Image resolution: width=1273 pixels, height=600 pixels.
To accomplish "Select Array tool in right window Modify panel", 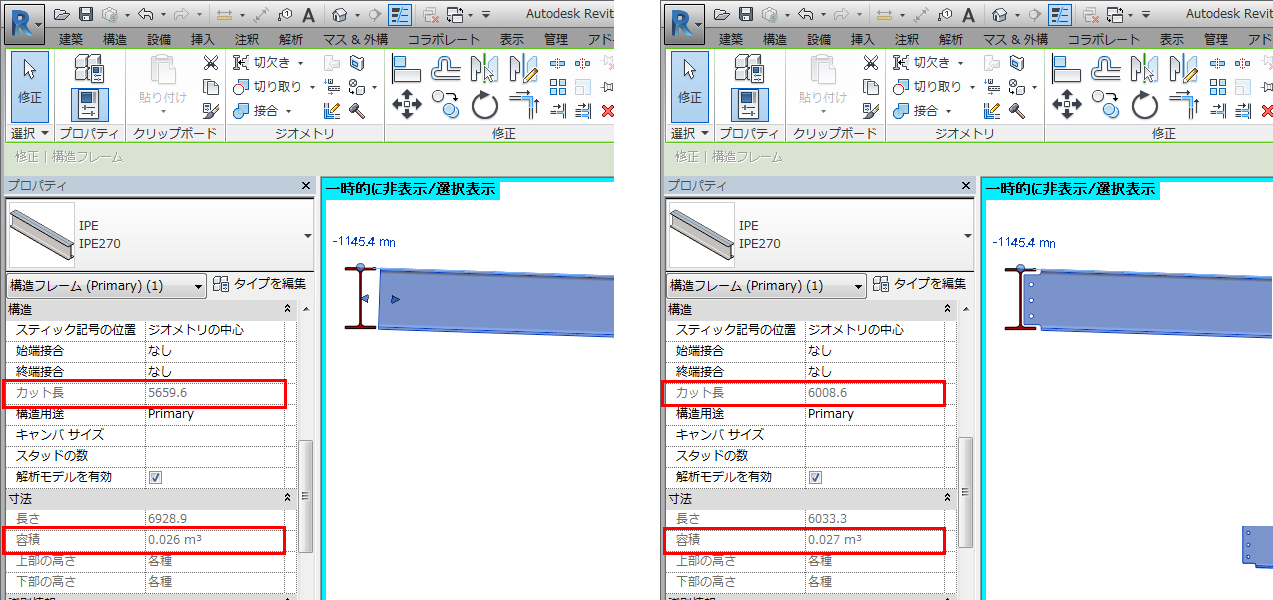I will pos(1217,87).
